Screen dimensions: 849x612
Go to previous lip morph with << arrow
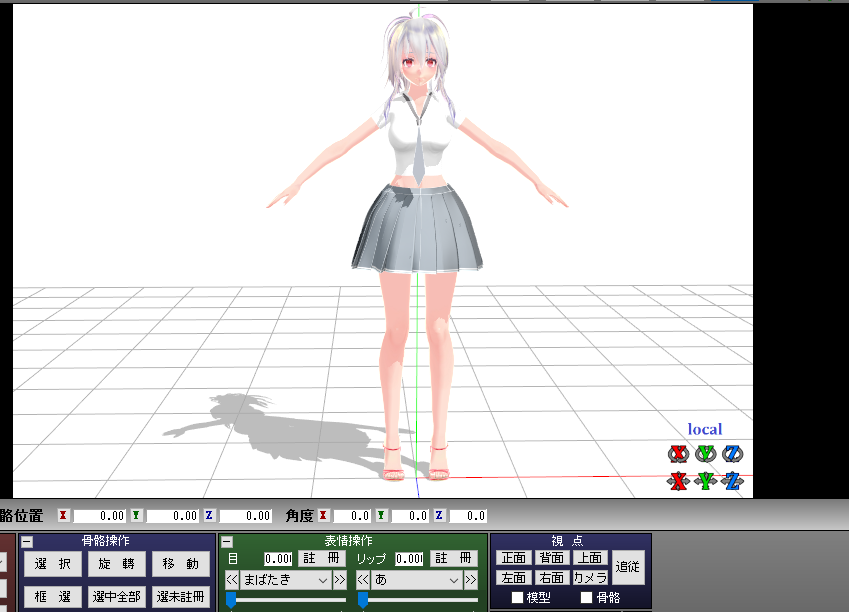pyautogui.click(x=363, y=580)
